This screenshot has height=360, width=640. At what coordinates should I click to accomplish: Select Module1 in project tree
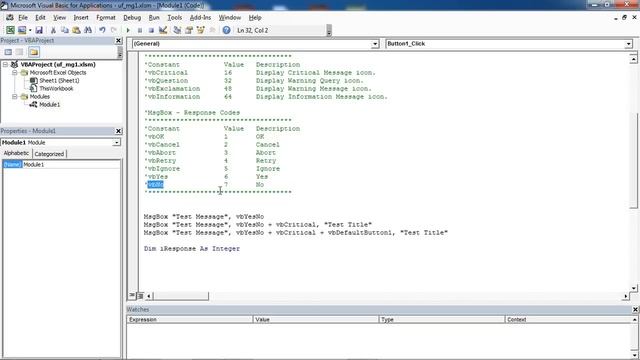pyautogui.click(x=50, y=104)
